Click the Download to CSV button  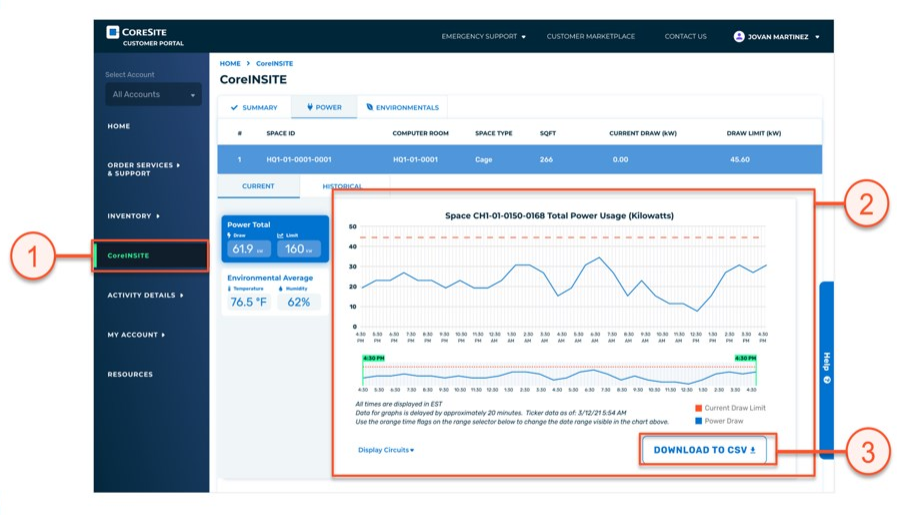point(704,450)
